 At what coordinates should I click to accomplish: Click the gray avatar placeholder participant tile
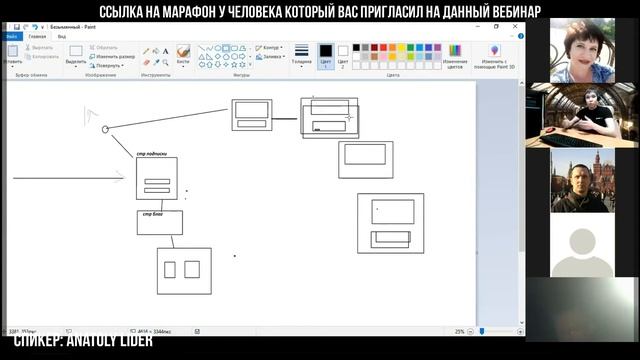(582, 245)
